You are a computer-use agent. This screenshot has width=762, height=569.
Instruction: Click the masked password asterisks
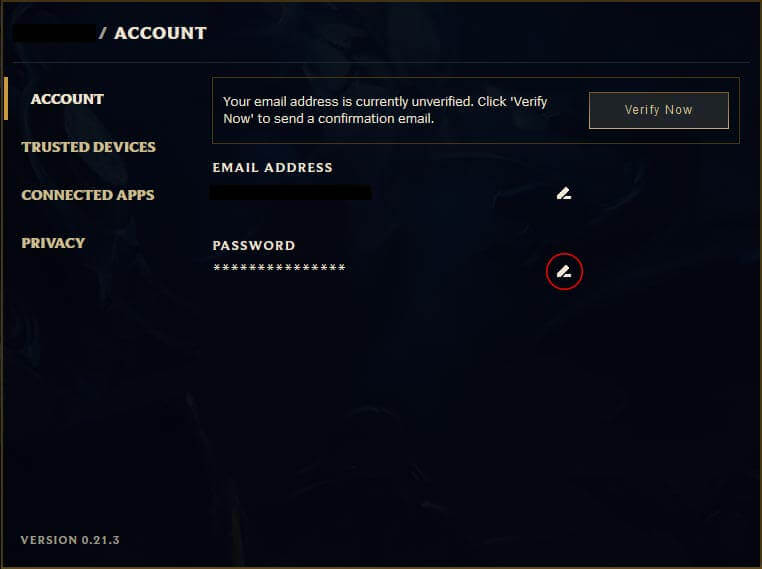click(279, 267)
